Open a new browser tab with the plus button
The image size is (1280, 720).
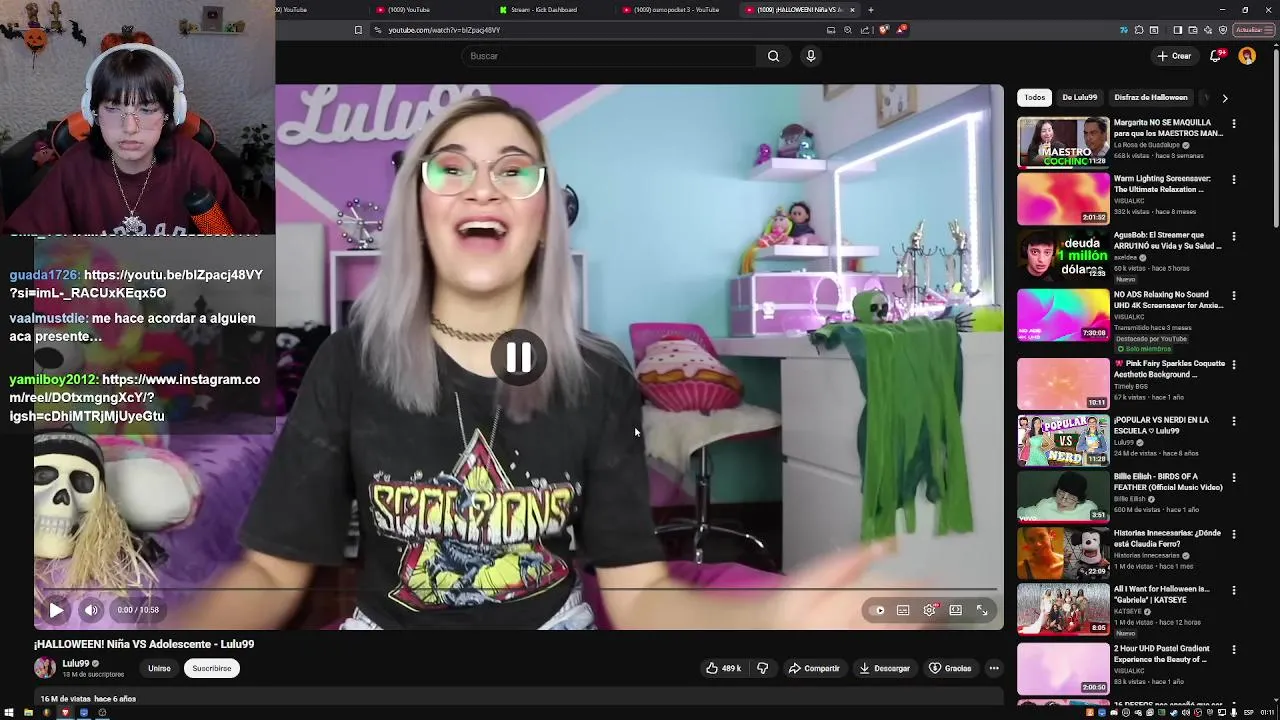pyautogui.click(x=870, y=10)
